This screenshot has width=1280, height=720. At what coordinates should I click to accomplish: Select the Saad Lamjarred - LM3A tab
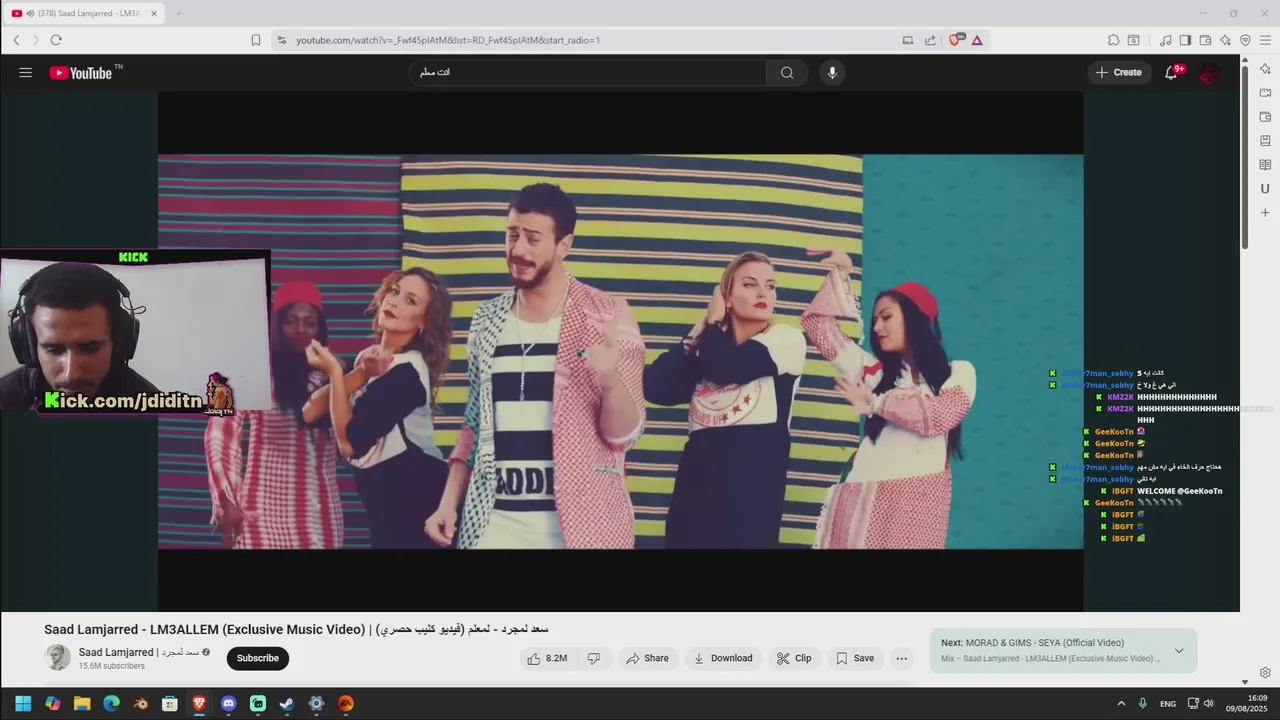coord(84,13)
